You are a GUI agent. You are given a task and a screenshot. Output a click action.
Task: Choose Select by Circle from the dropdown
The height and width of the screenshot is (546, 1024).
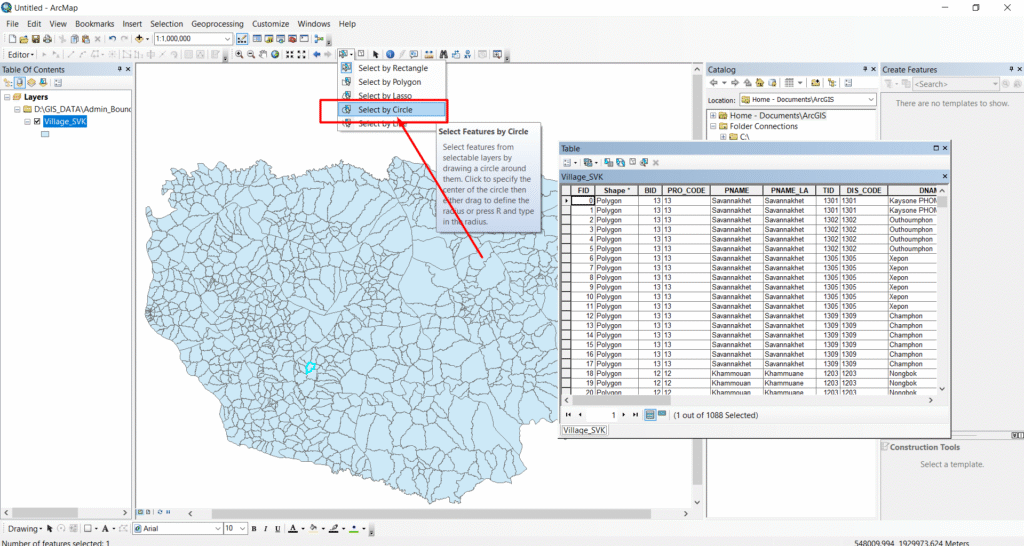click(x=392, y=110)
